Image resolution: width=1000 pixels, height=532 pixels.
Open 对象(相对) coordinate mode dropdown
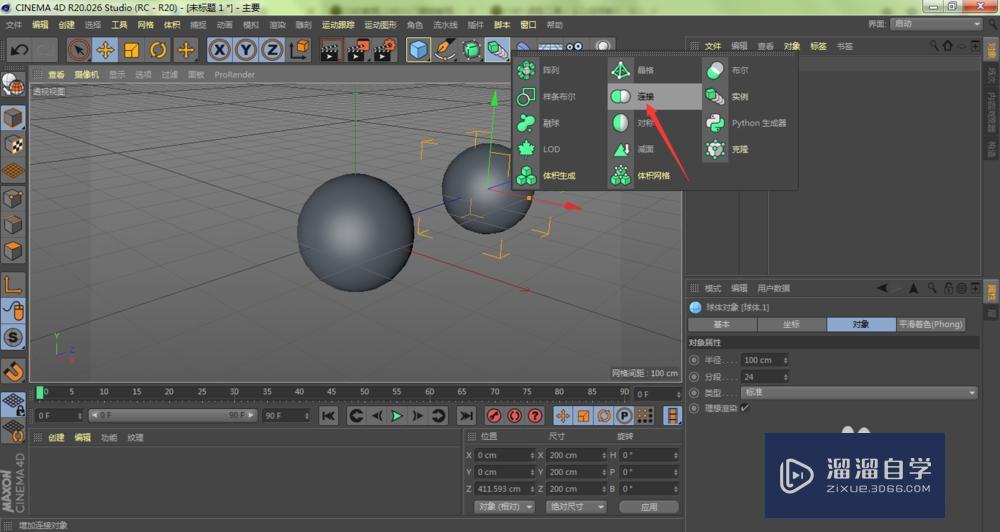click(x=504, y=506)
